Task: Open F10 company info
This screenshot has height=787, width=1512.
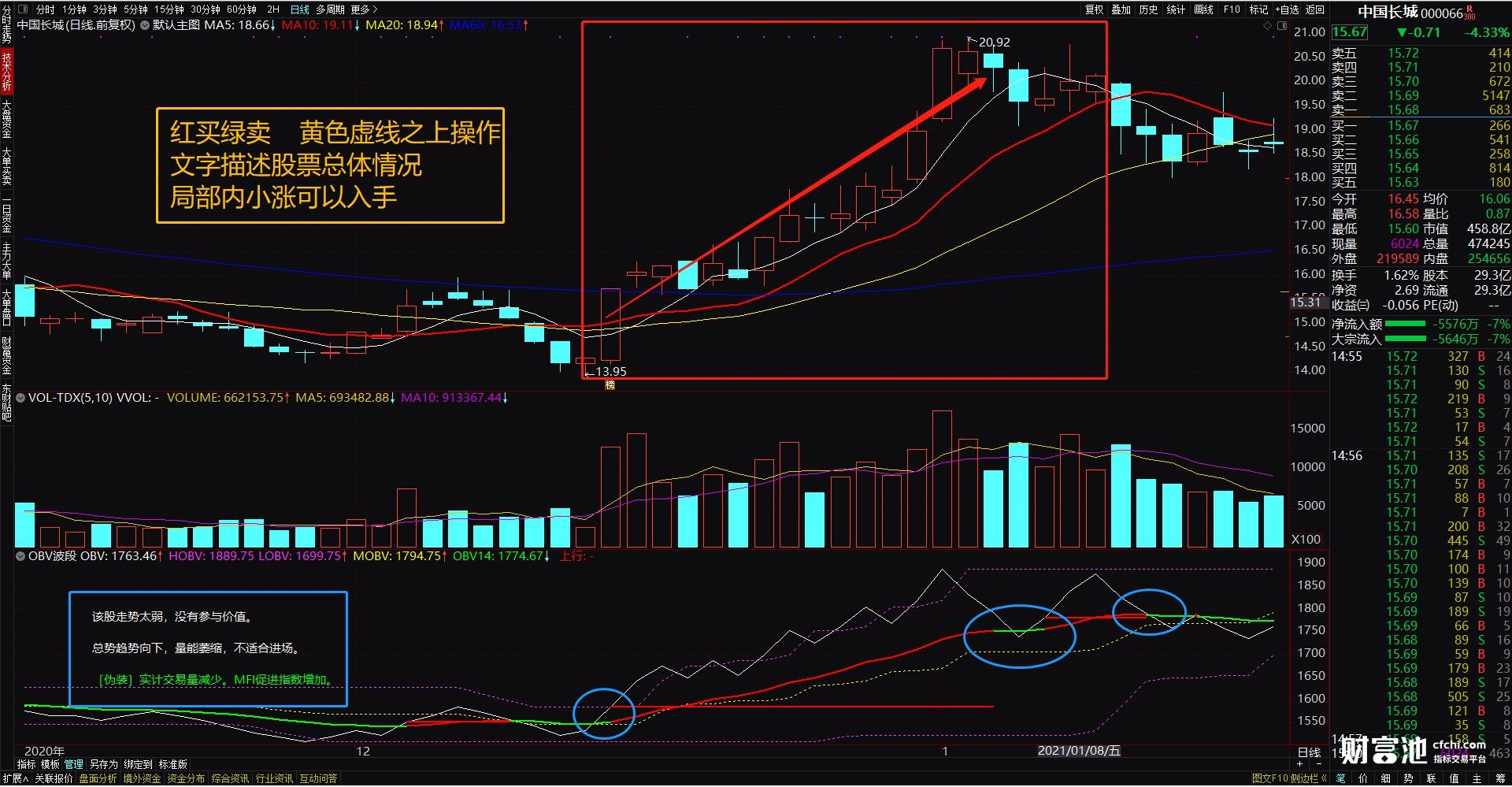Action: point(1232,9)
